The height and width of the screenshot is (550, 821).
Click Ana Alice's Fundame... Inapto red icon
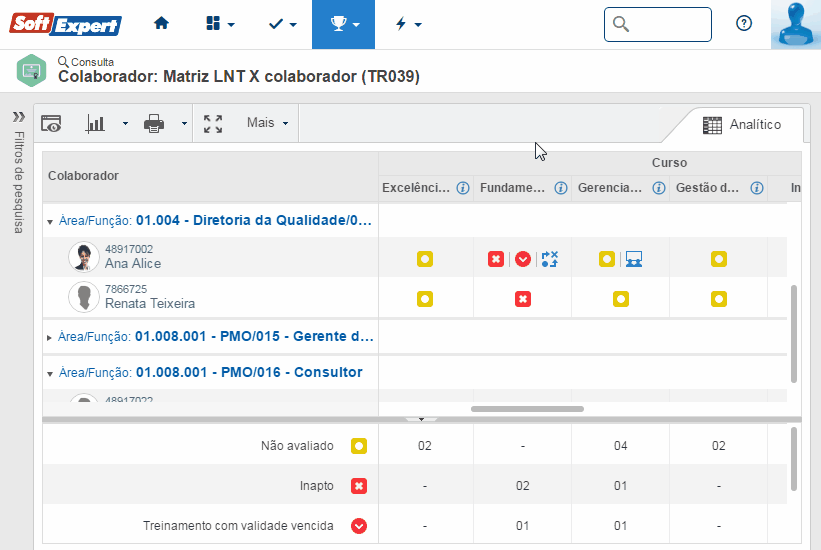(495, 259)
